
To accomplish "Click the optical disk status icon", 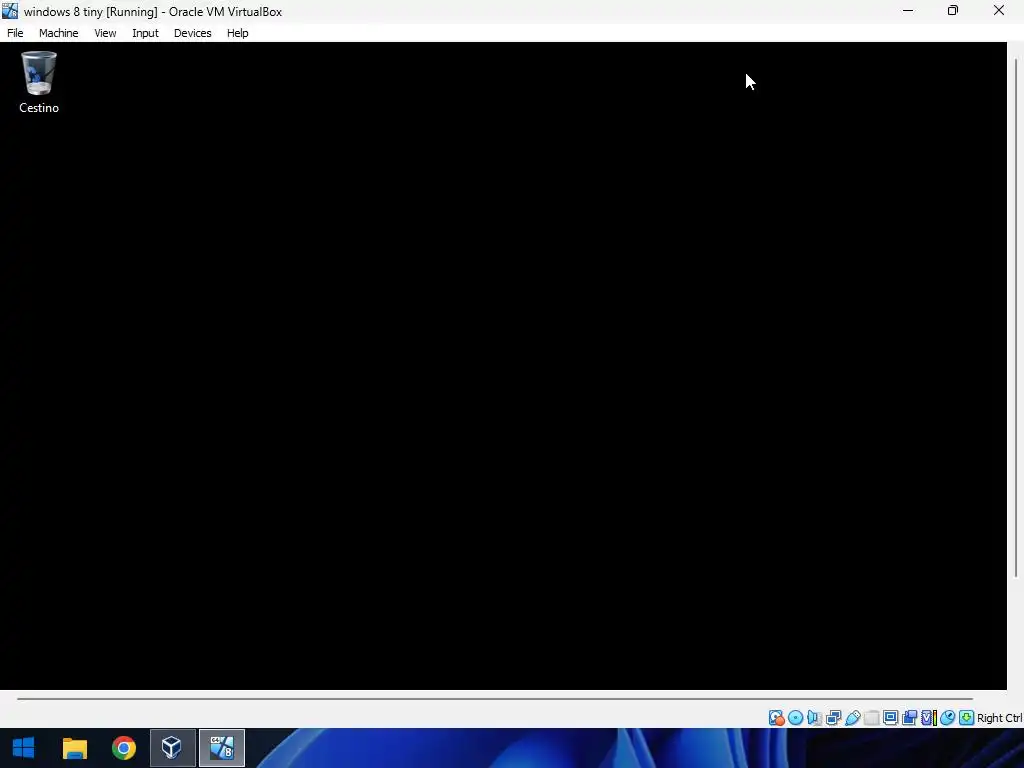I will [795, 718].
